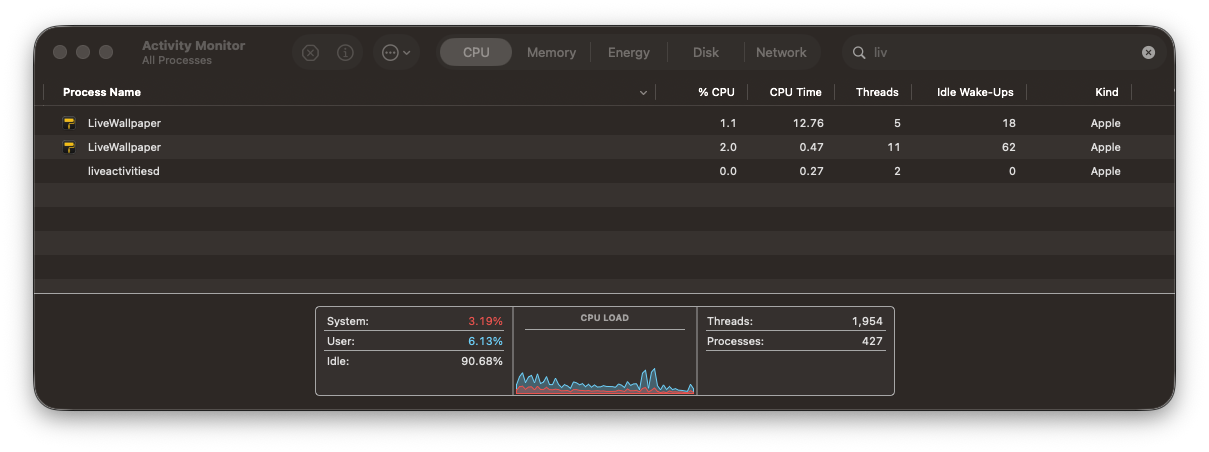Click the Idle percentage 90.68%
Screen dimensions: 1209x452
pyautogui.click(x=482, y=361)
